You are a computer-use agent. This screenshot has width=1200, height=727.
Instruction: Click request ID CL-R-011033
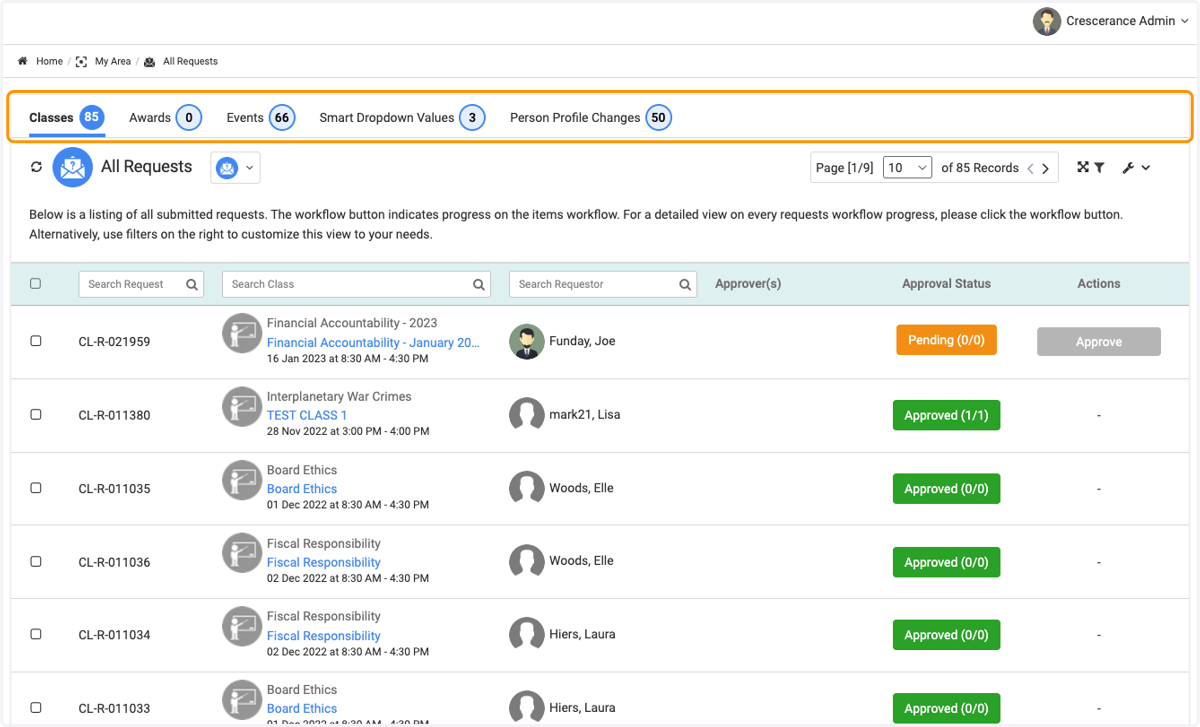point(115,708)
